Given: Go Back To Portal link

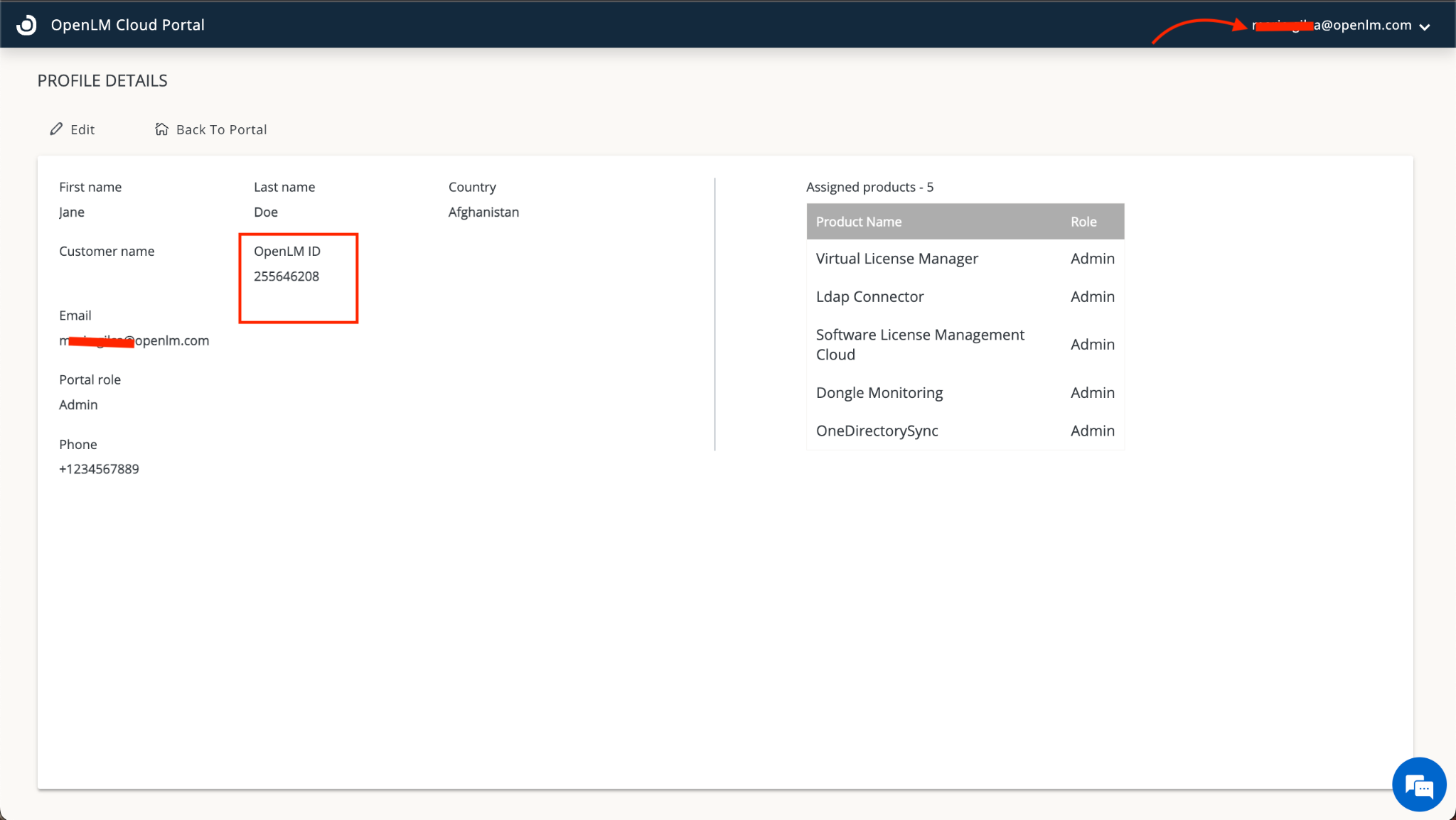Looking at the screenshot, I should (221, 129).
